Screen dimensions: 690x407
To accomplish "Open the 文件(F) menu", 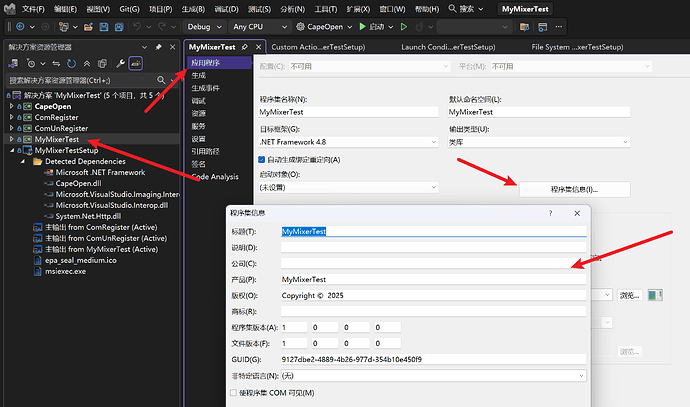I will click(x=33, y=9).
